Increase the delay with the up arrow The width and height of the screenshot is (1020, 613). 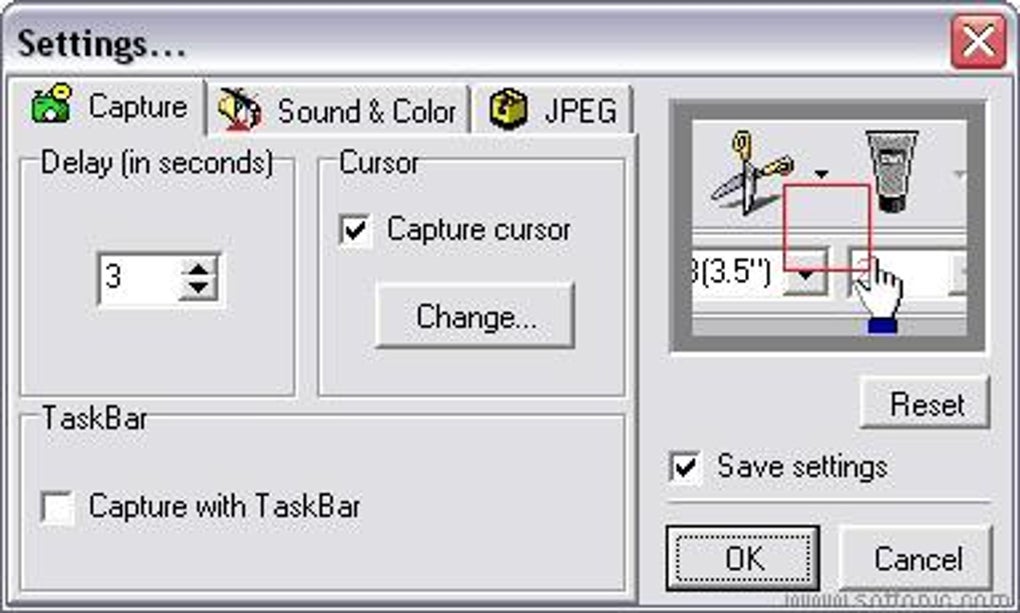click(x=199, y=269)
